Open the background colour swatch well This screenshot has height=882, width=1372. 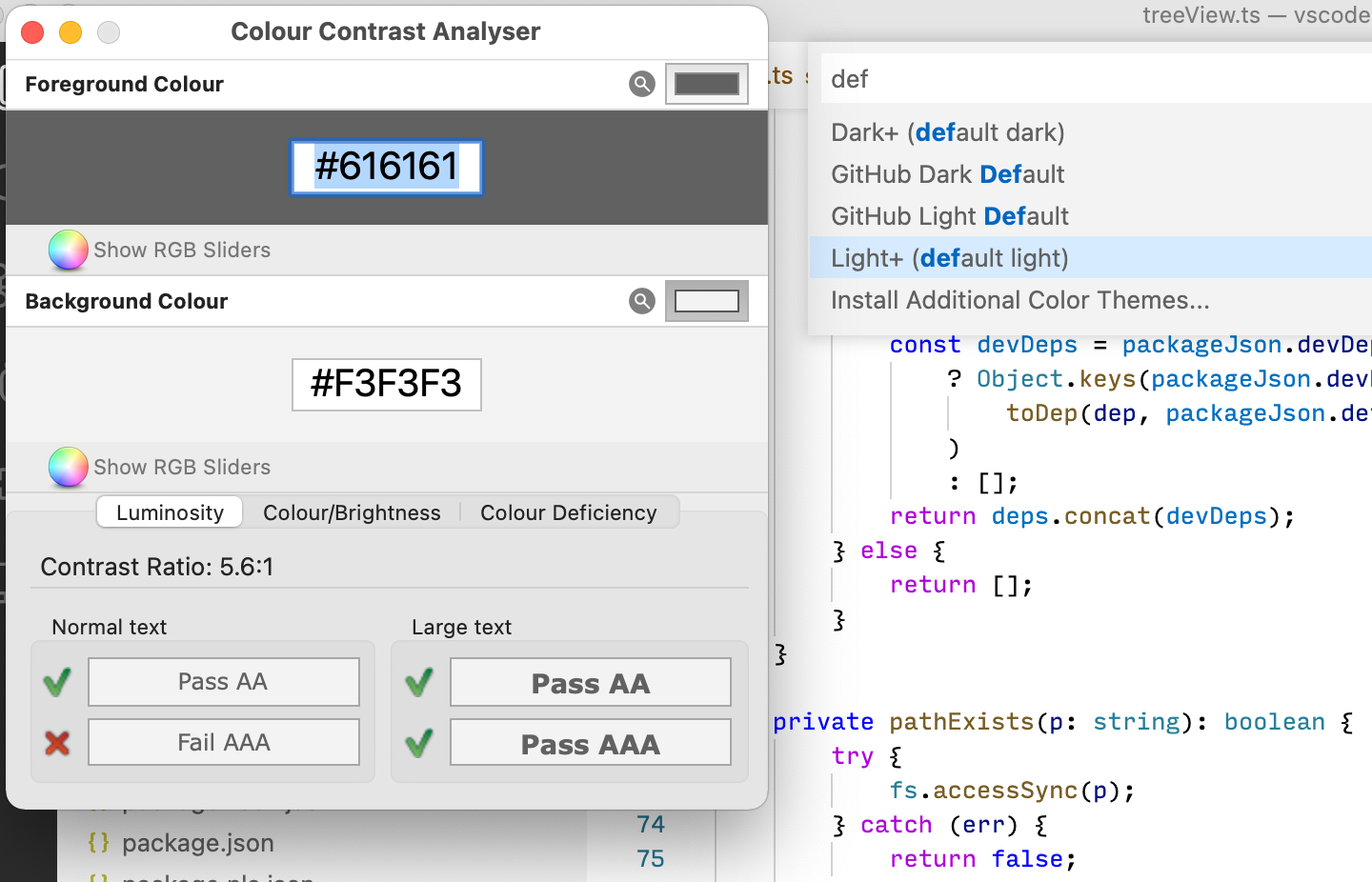(x=707, y=301)
